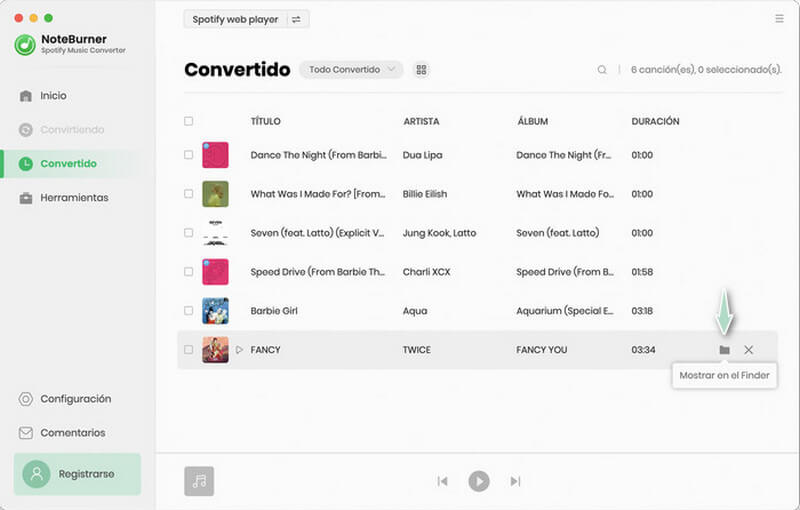Click the Mostrar en el Finder tooltip
This screenshot has width=800, height=510.
point(724,375)
